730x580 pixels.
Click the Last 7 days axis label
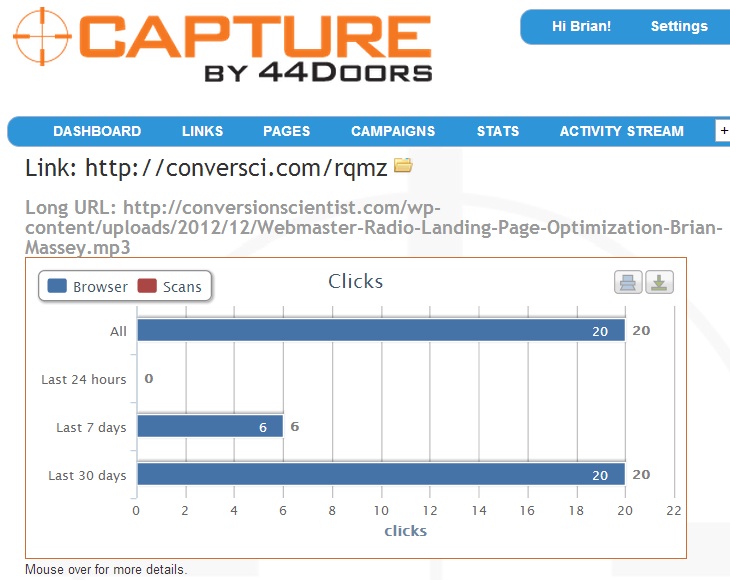pos(91,427)
